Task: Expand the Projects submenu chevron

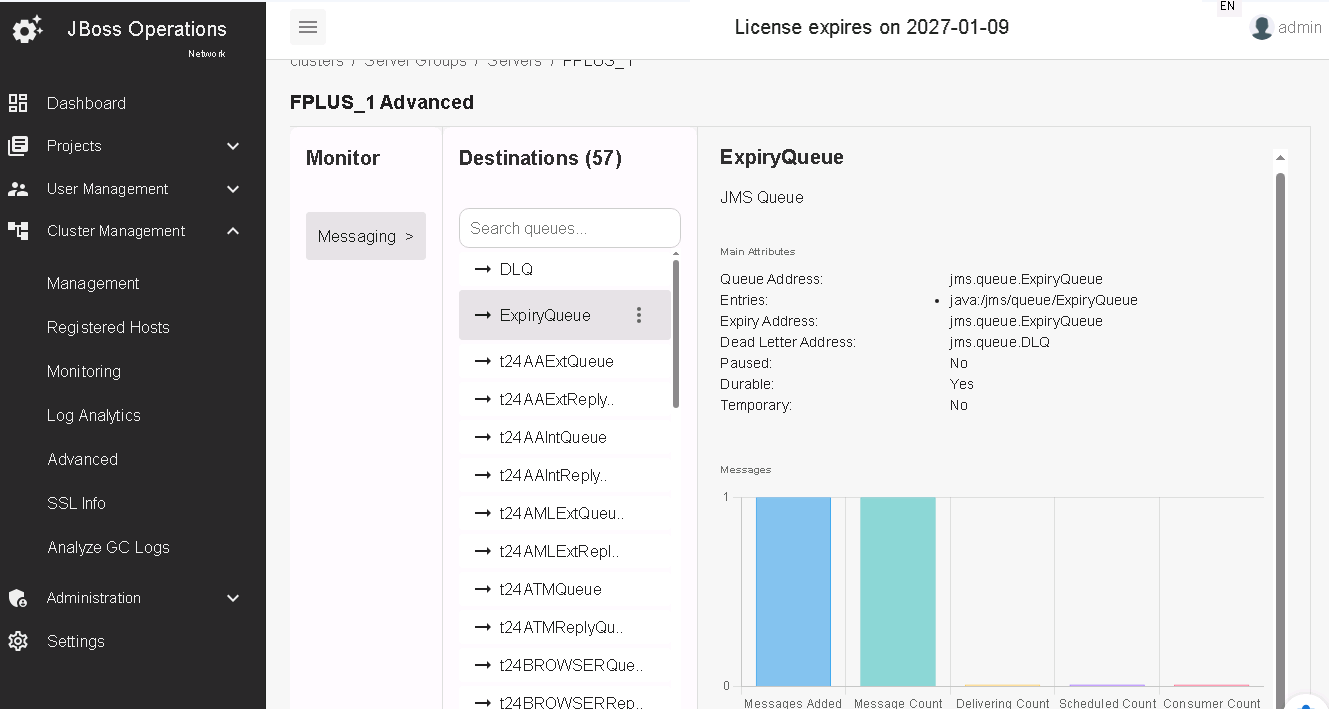Action: 233,146
